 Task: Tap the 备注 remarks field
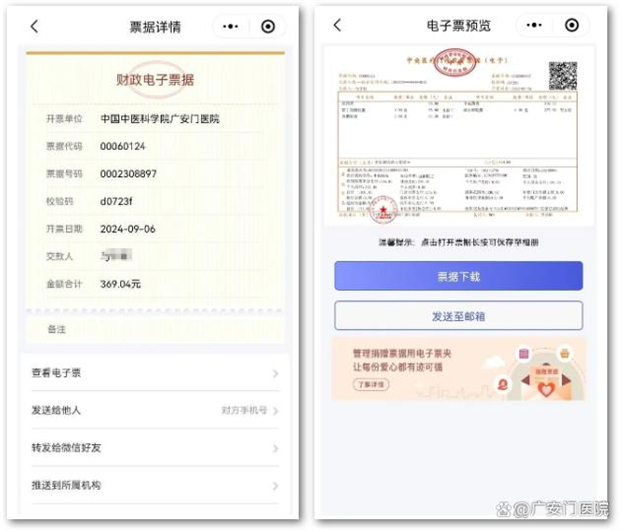click(x=155, y=329)
